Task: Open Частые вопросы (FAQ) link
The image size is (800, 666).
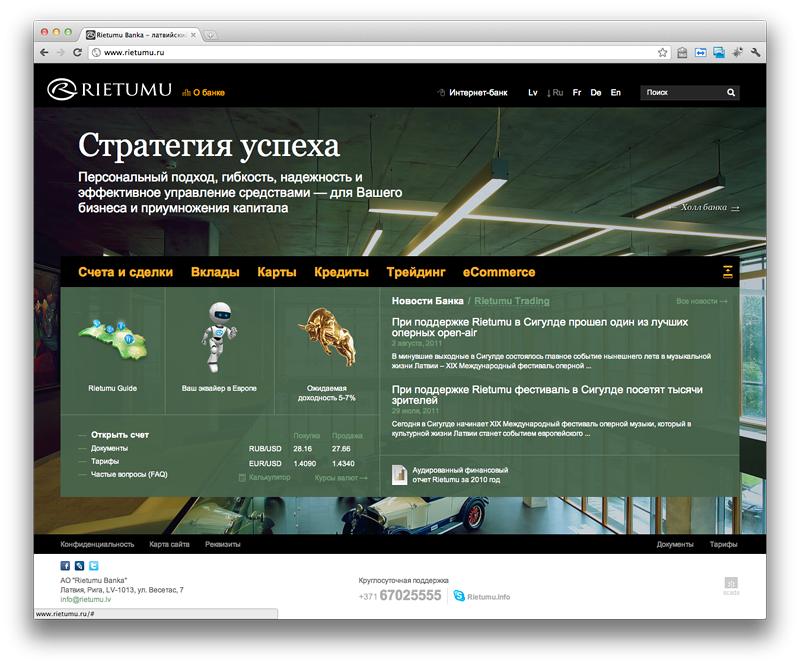Action: click(129, 474)
